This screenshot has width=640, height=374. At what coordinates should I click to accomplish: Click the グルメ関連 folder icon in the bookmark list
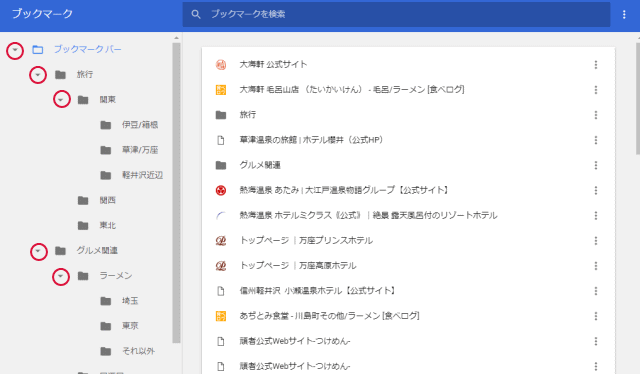pos(221,165)
